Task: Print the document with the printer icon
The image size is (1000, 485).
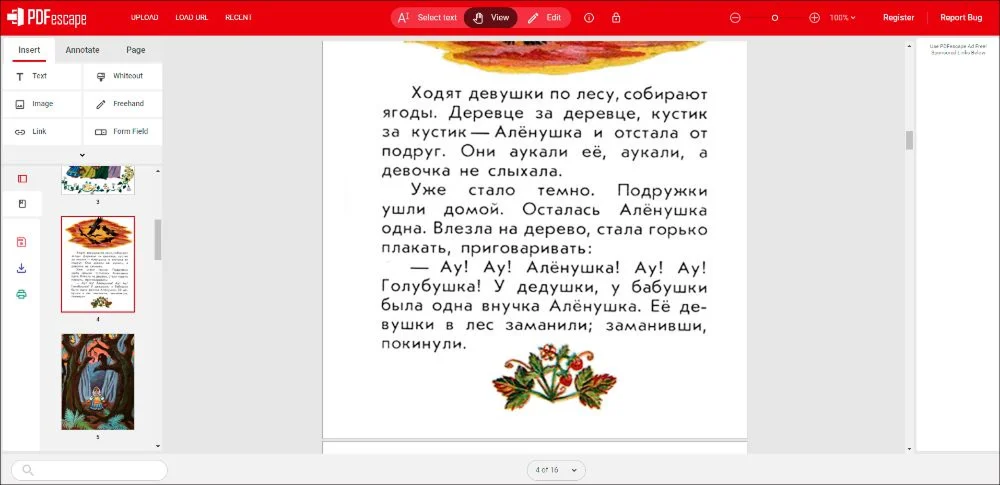Action: pos(22,294)
